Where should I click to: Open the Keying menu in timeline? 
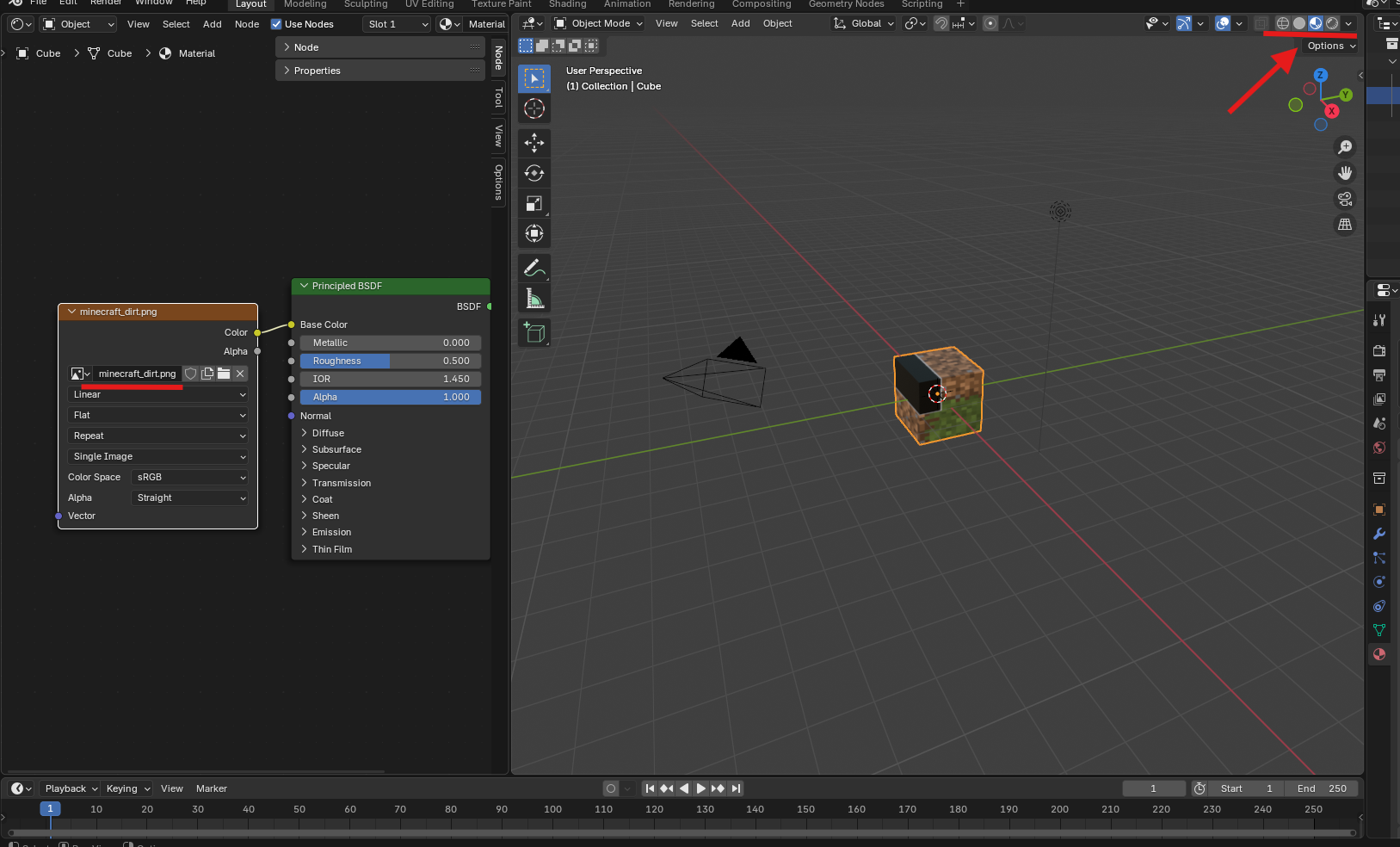(x=127, y=788)
